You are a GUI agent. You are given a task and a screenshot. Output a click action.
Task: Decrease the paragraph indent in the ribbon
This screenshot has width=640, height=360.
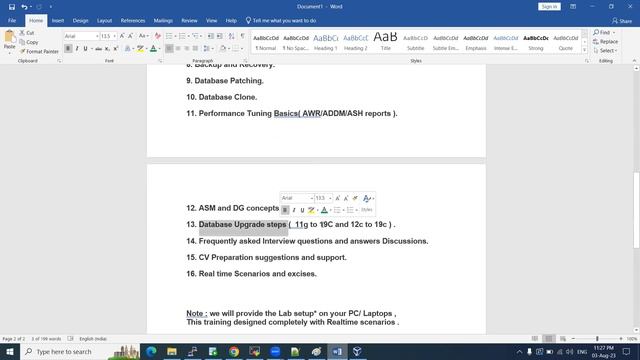point(211,36)
